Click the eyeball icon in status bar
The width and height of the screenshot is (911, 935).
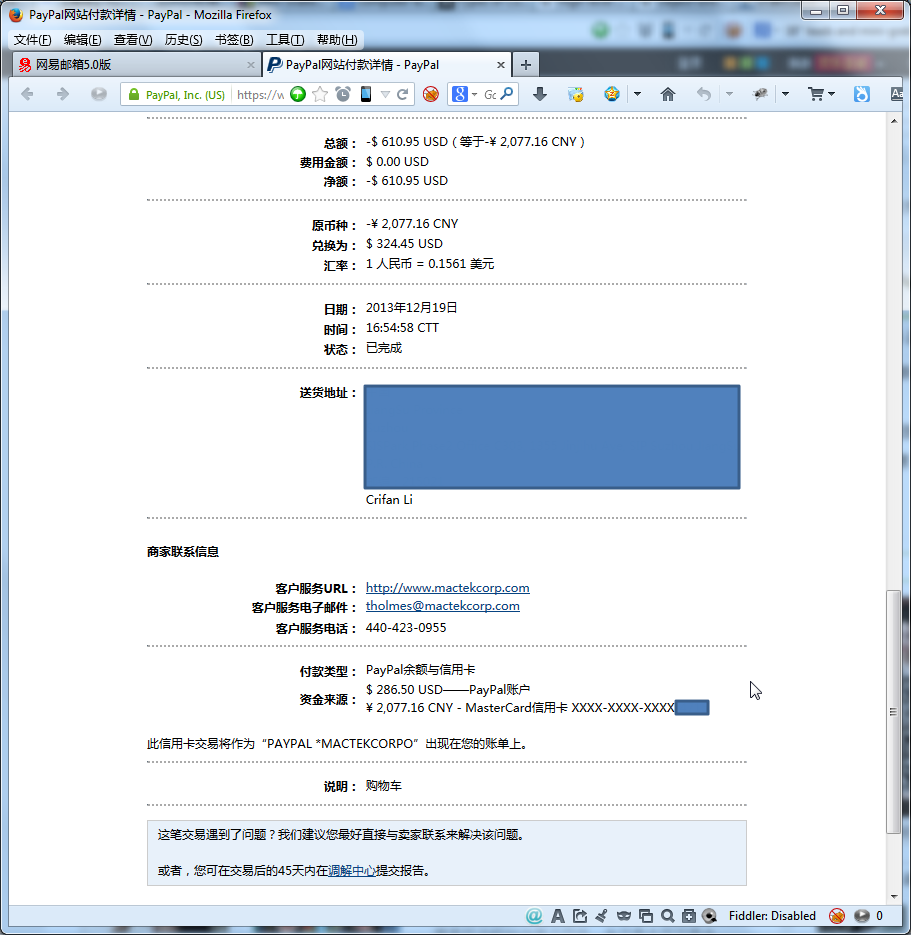pyautogui.click(x=709, y=916)
